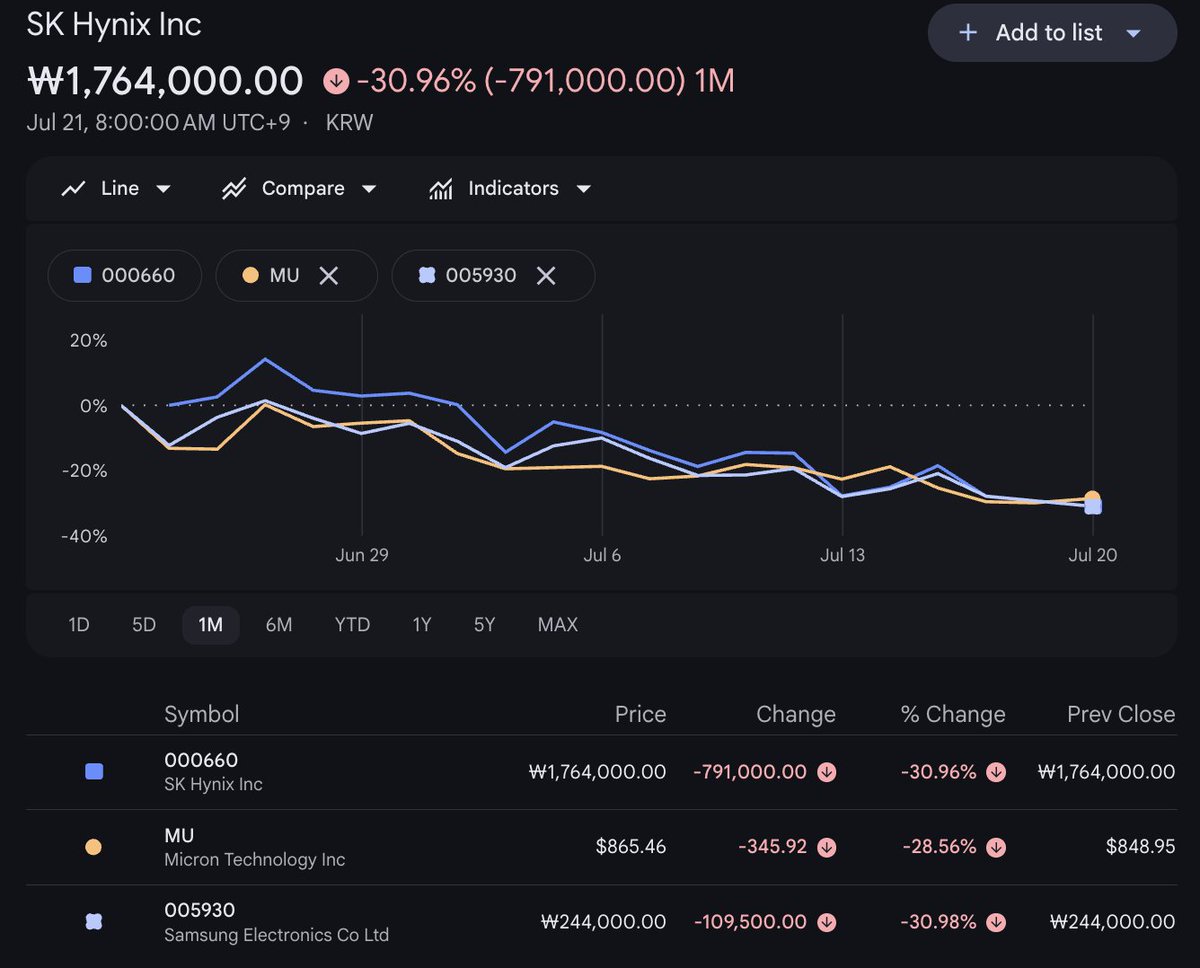This screenshot has height=968, width=1200.
Task: Select the 6M time range
Action: (x=279, y=625)
